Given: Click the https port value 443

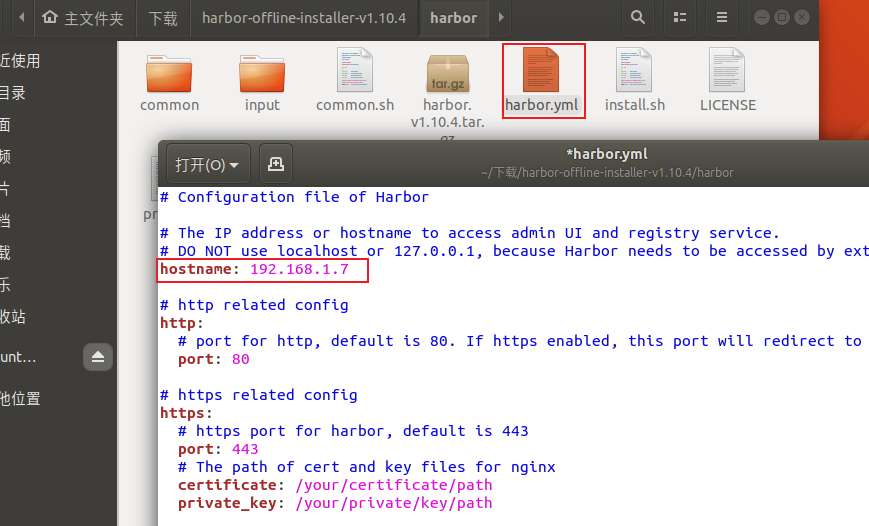Looking at the screenshot, I should 245,449.
